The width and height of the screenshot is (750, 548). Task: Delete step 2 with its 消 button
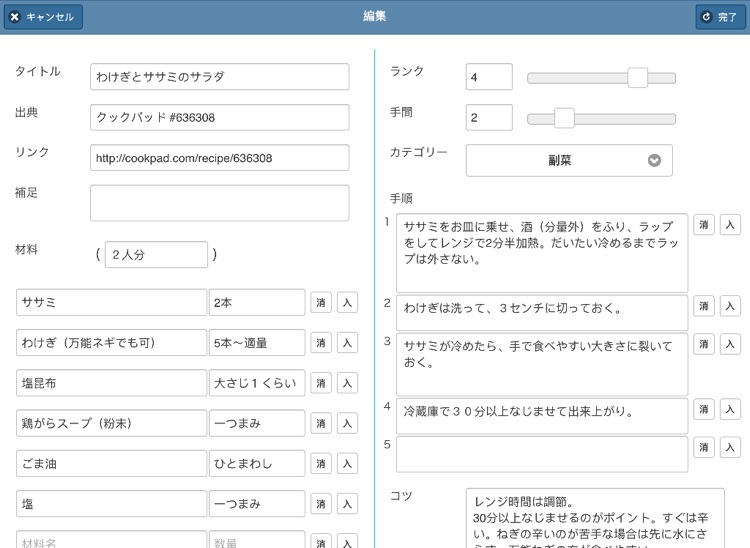(x=704, y=306)
